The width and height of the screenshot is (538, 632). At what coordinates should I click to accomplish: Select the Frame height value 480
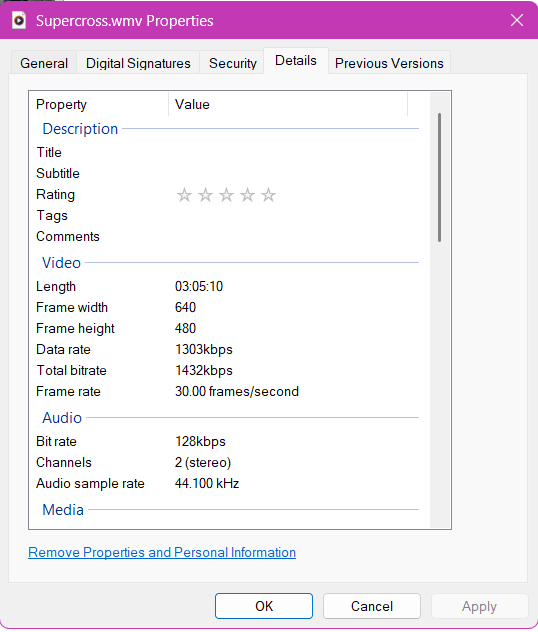pos(185,328)
